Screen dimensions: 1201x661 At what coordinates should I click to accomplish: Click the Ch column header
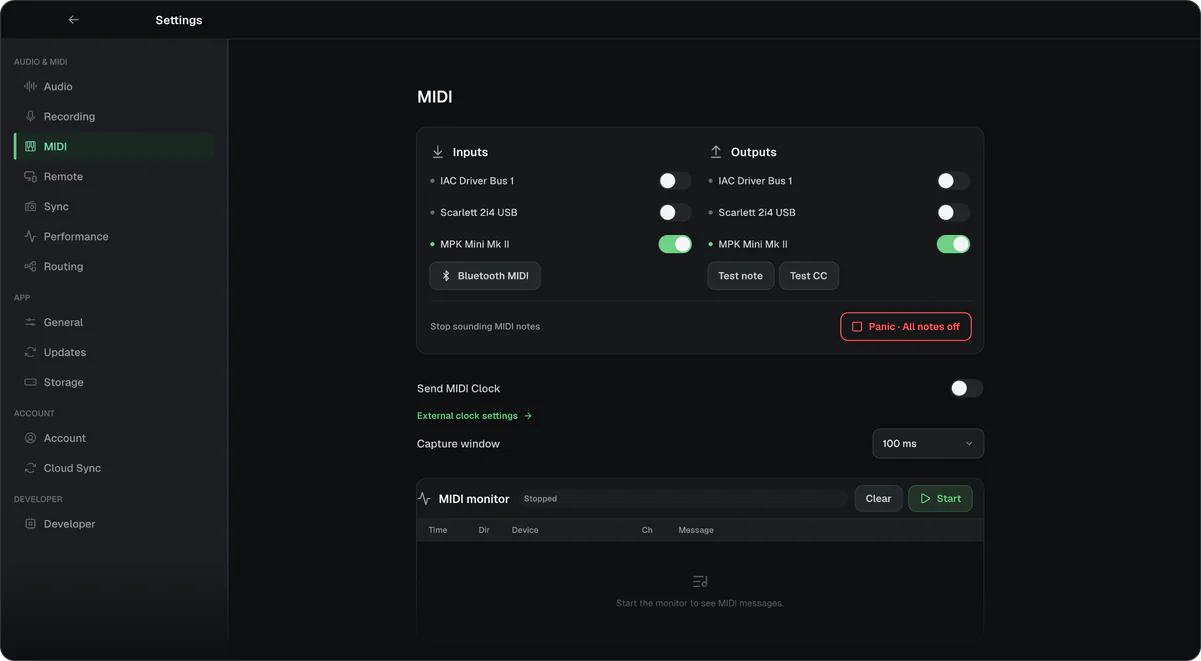[x=647, y=531]
